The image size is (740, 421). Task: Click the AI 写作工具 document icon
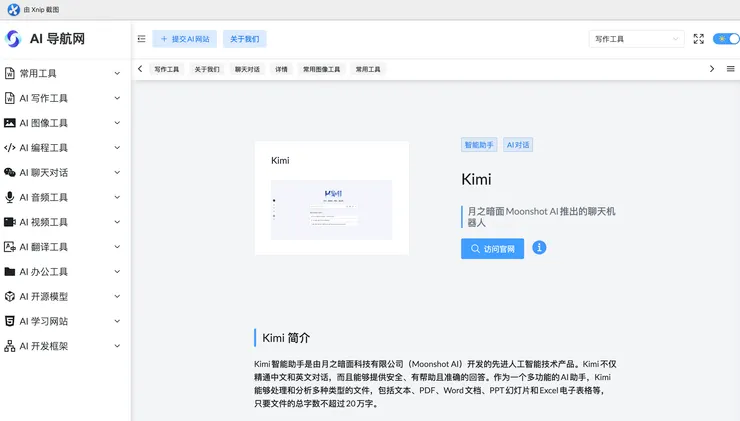tap(9, 98)
